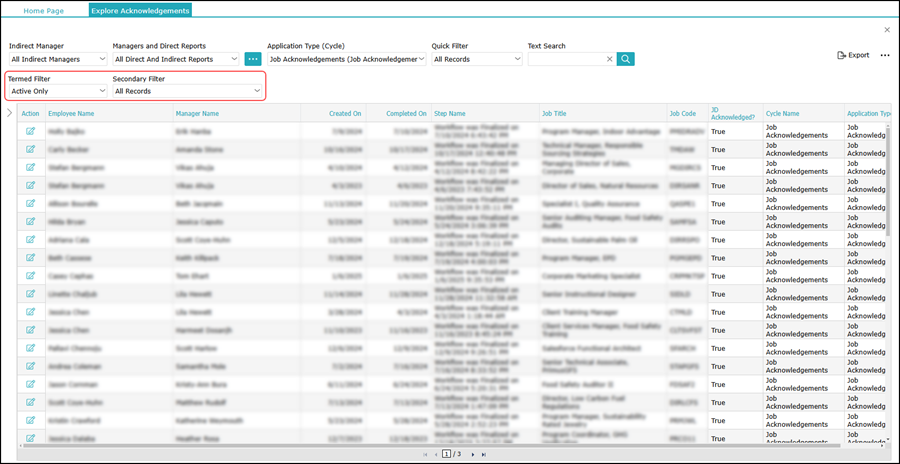Click the Export button
This screenshot has height=464, width=900.
click(853, 55)
